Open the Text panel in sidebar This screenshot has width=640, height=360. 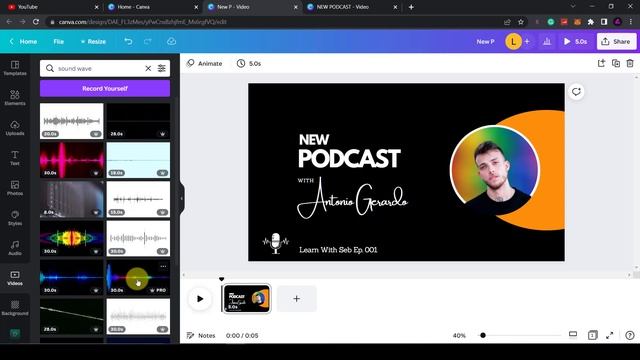point(15,158)
